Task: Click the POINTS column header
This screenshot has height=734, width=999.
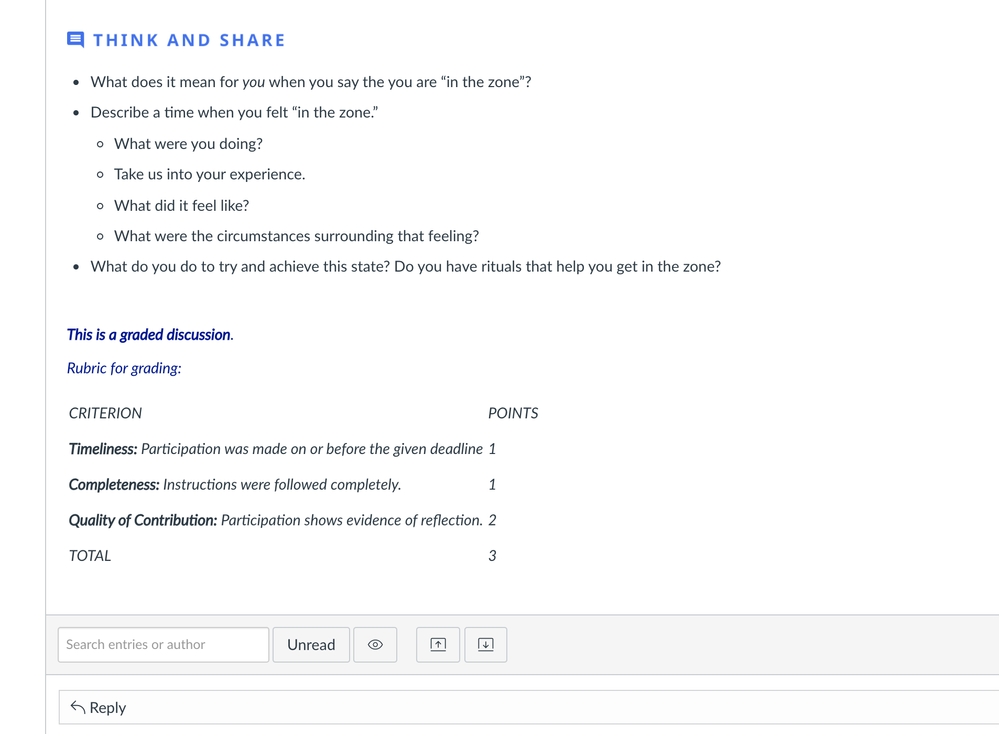Action: click(513, 413)
